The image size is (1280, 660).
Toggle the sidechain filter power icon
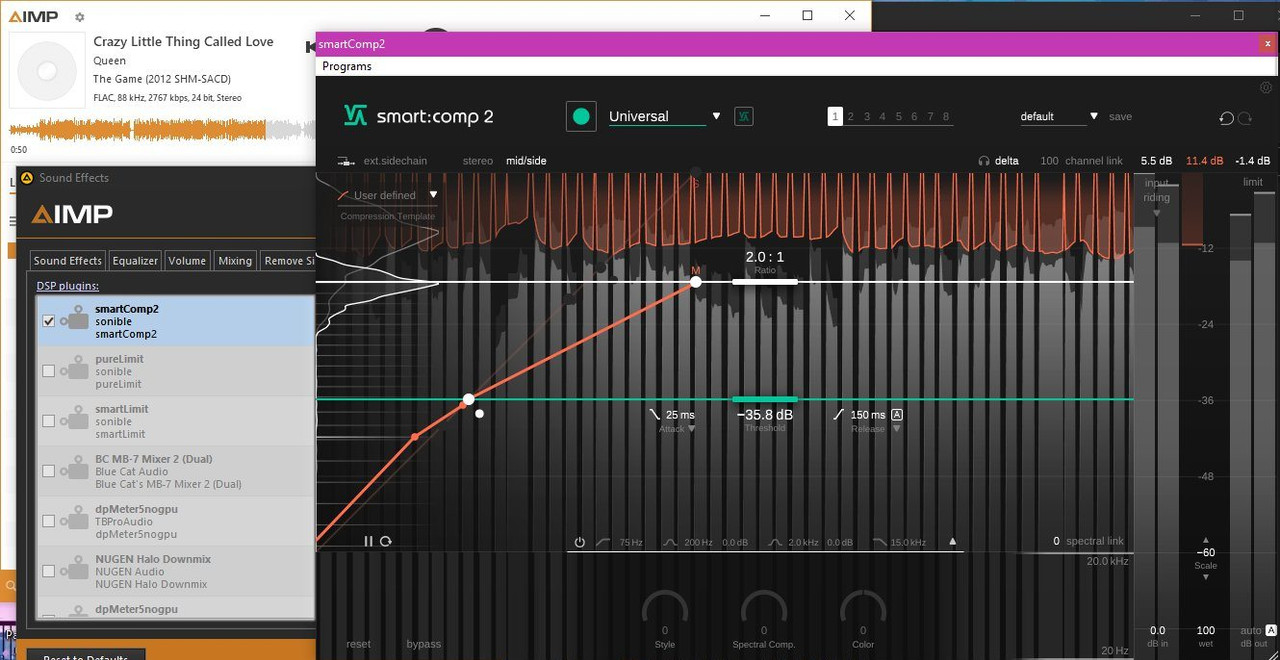579,542
